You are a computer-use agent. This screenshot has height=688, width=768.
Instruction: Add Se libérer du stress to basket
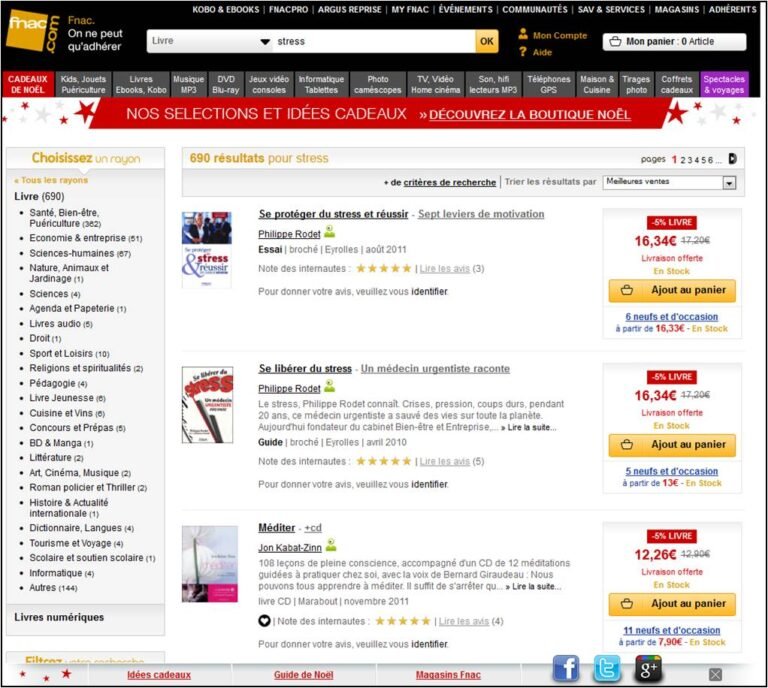672,445
